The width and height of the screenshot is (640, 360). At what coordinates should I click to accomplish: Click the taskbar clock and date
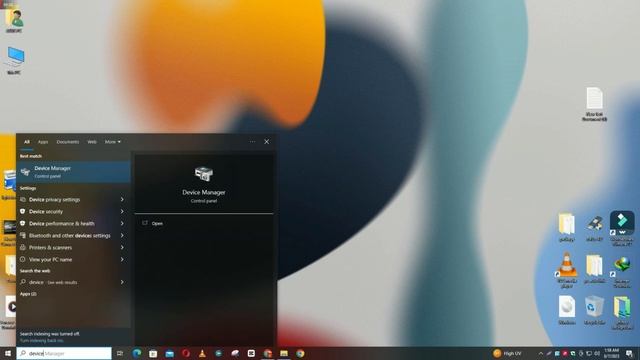[611, 353]
